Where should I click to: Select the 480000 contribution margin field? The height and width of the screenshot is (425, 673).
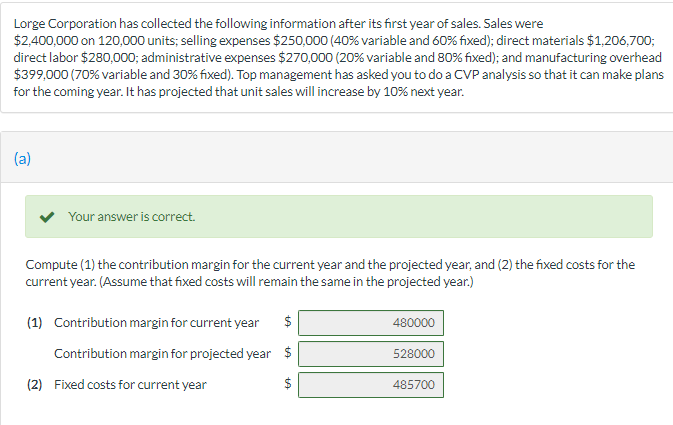click(371, 323)
